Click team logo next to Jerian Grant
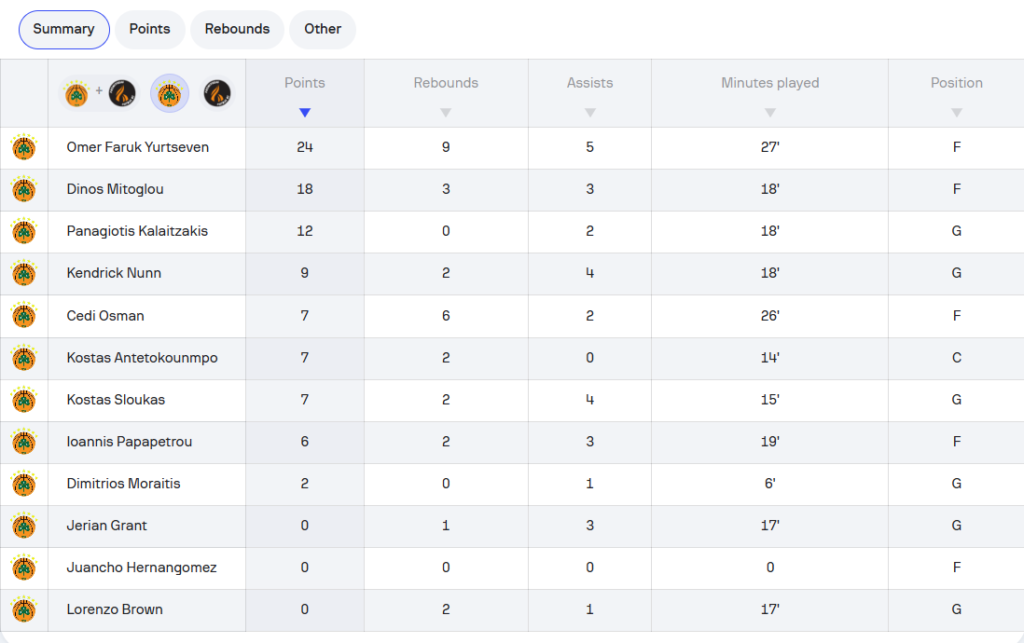 (24, 526)
